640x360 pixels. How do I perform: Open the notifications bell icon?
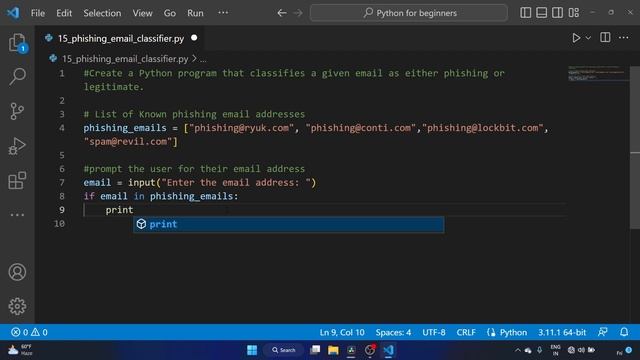point(624,332)
